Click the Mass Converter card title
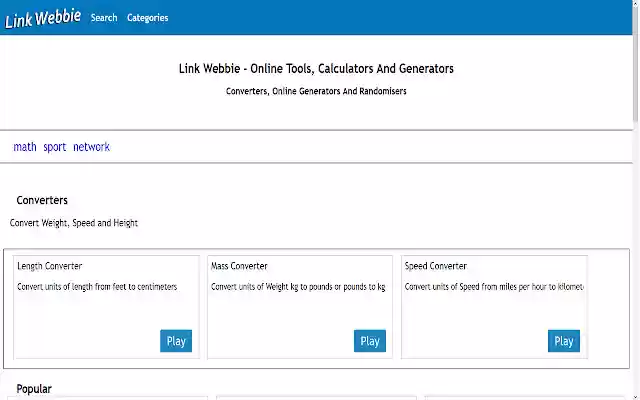The width and height of the screenshot is (640, 400). pyautogui.click(x=239, y=266)
